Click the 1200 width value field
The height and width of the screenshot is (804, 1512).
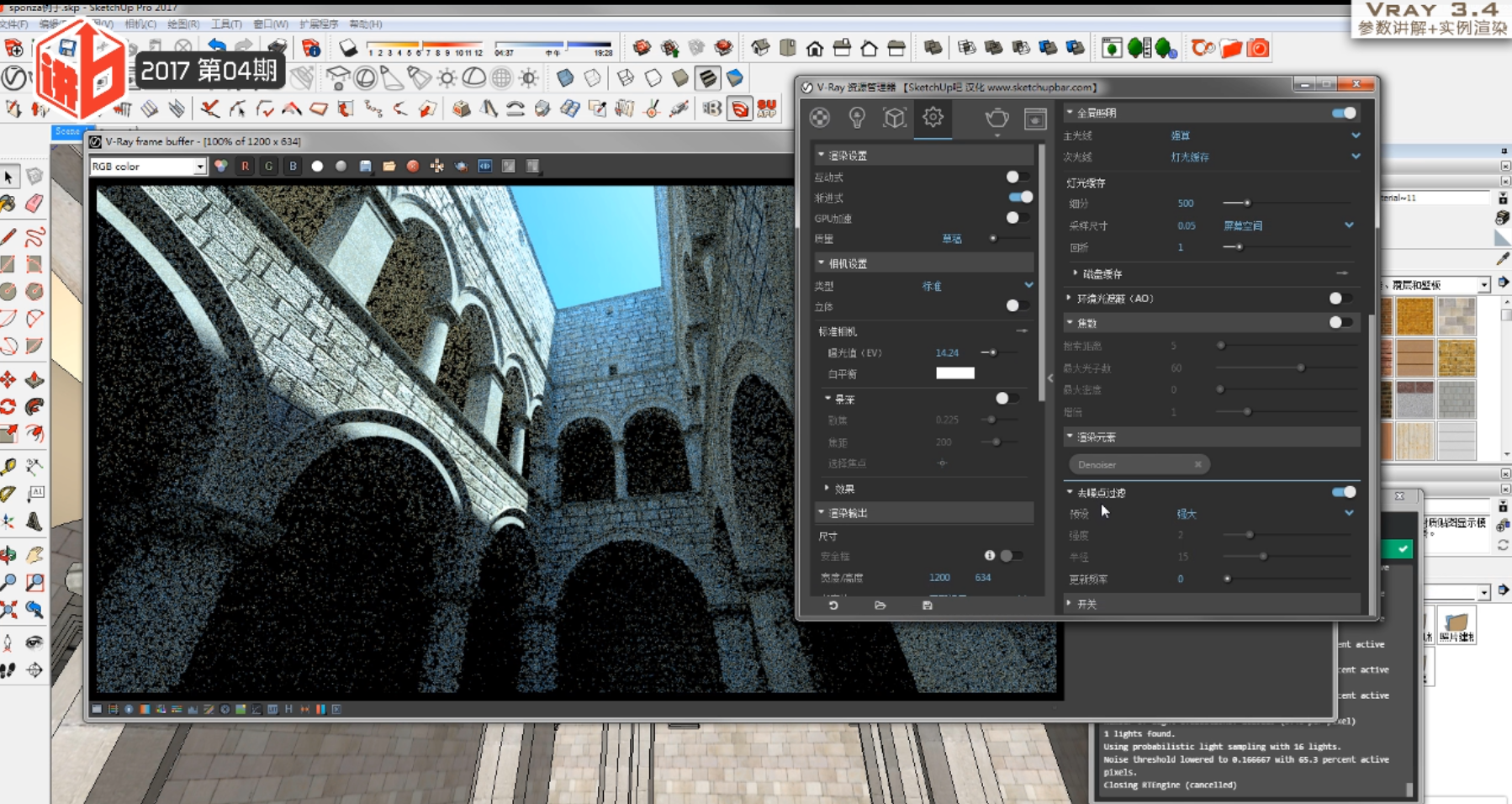pos(939,578)
